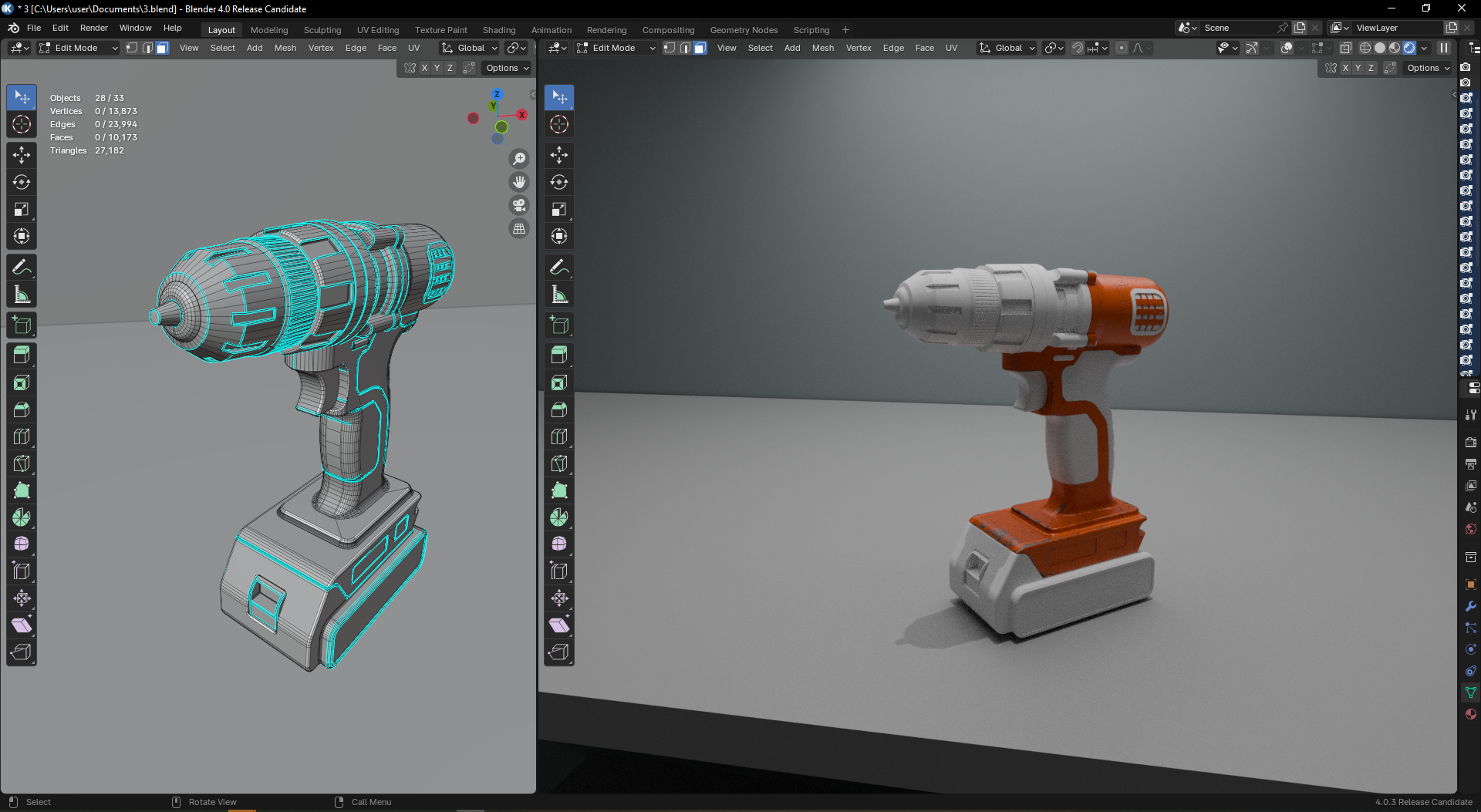
Task: Select the Move tool in the left viewport
Action: (x=22, y=155)
